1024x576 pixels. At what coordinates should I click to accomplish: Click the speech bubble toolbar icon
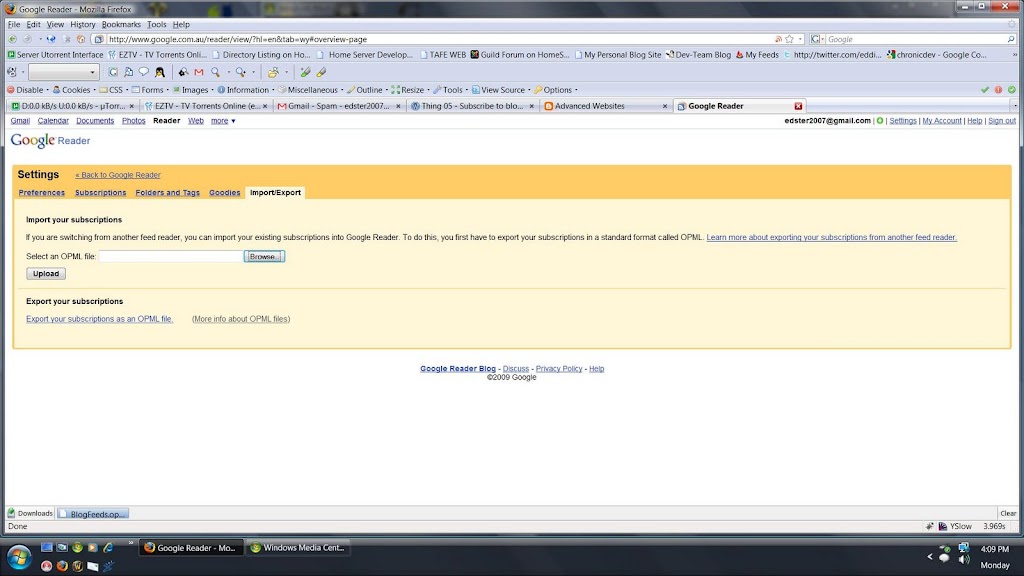click(x=144, y=72)
